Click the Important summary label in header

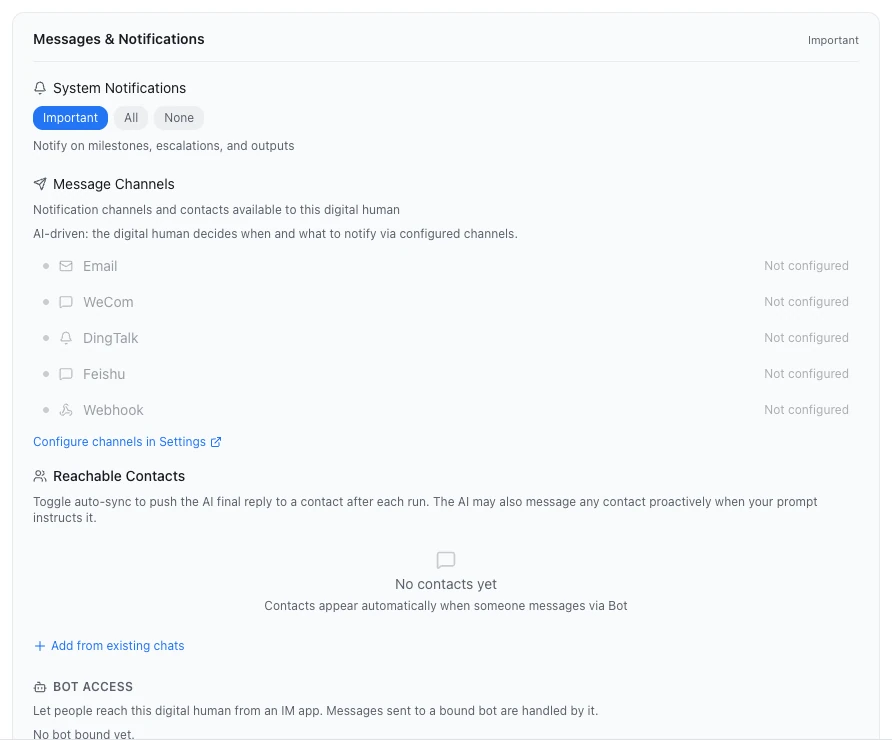tap(833, 40)
